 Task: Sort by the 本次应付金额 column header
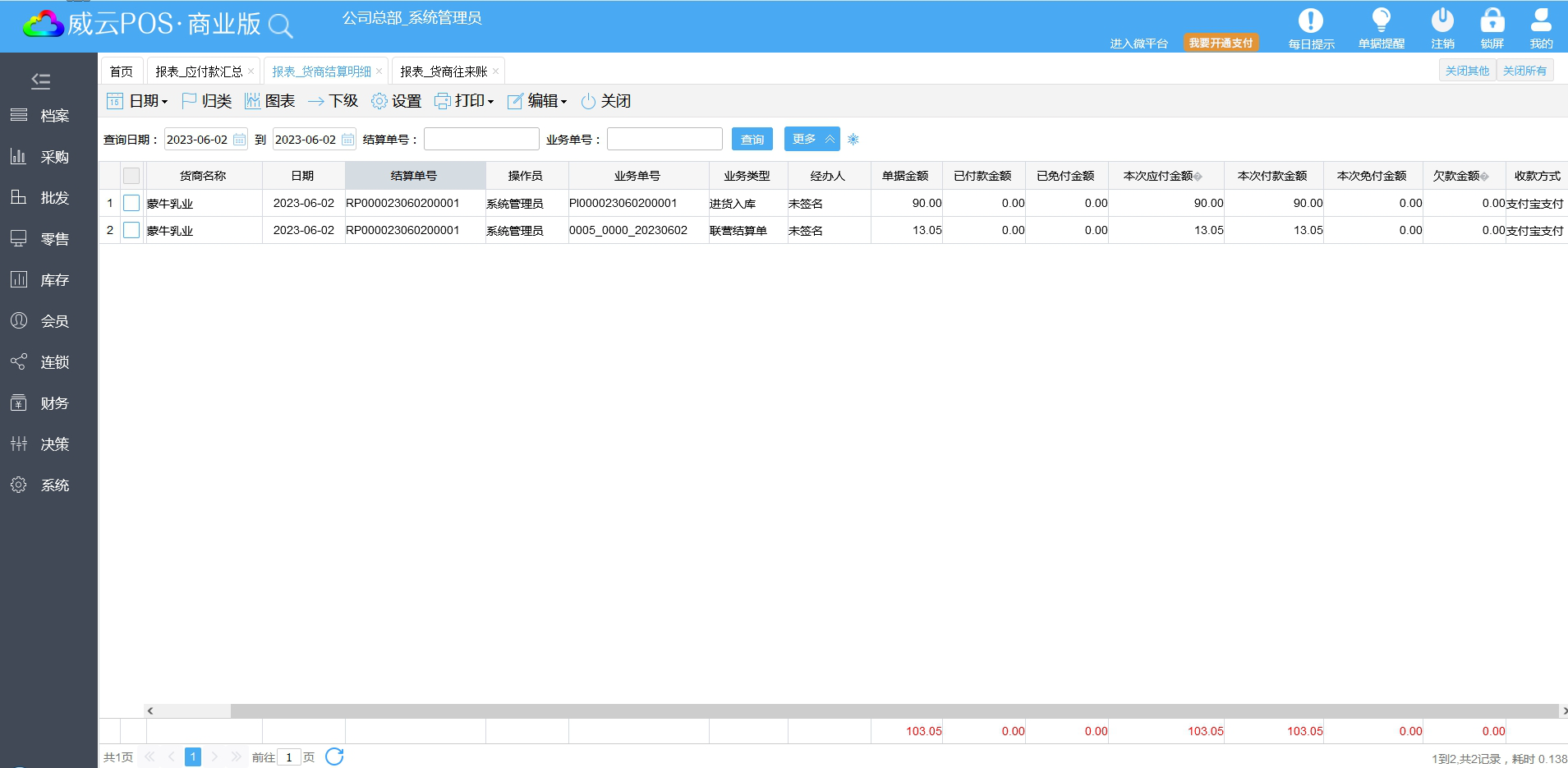pos(1166,176)
